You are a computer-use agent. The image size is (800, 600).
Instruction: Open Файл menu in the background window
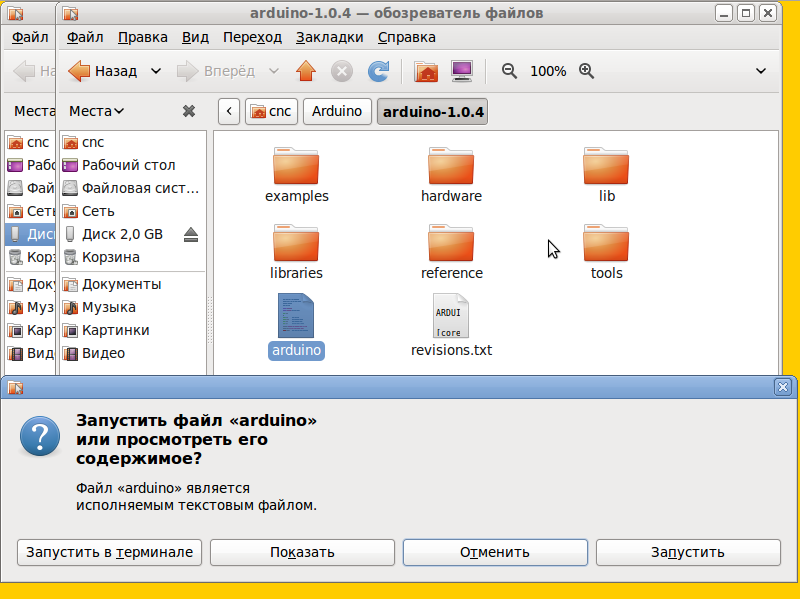click(x=30, y=37)
